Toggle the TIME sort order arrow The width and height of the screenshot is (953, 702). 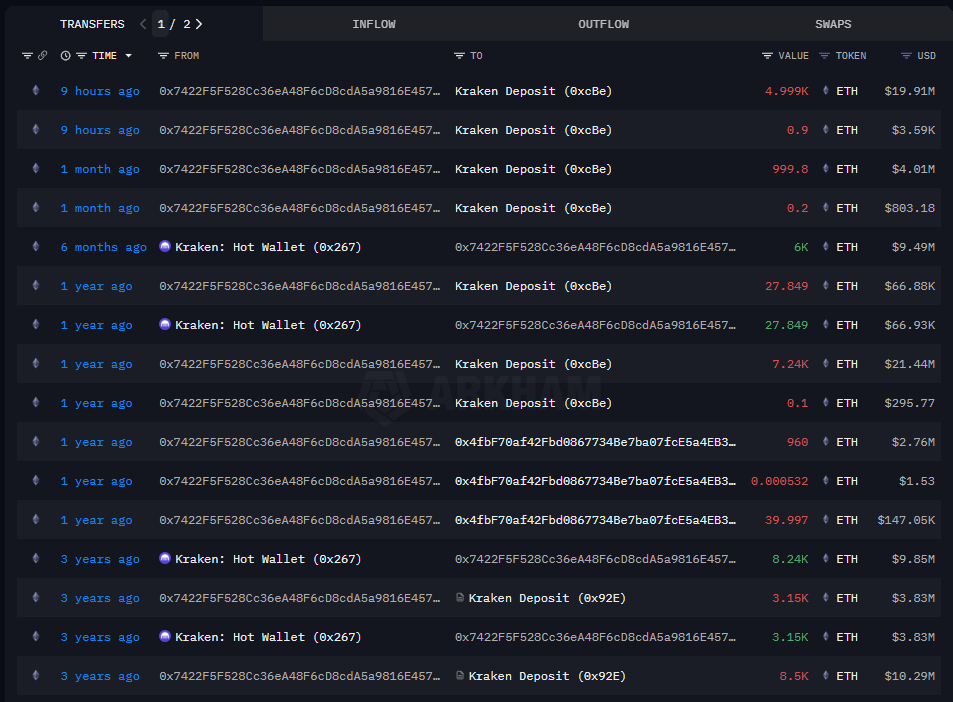point(128,56)
